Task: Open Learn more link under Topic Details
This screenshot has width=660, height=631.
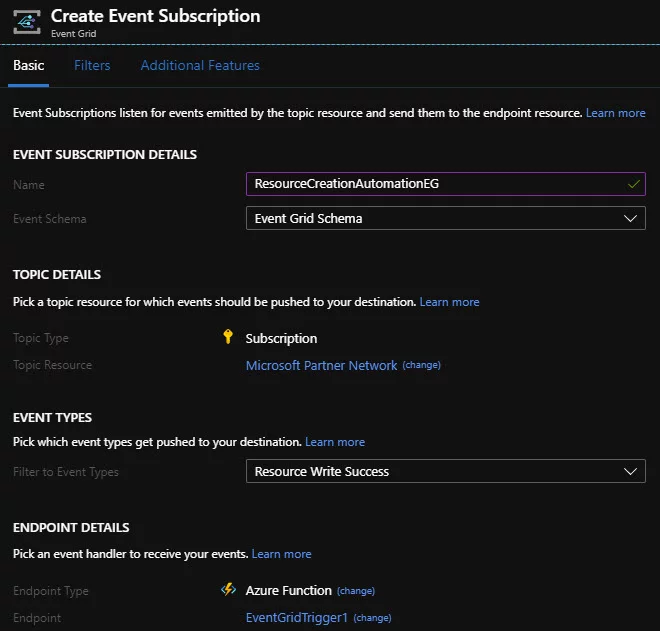Action: (x=449, y=302)
